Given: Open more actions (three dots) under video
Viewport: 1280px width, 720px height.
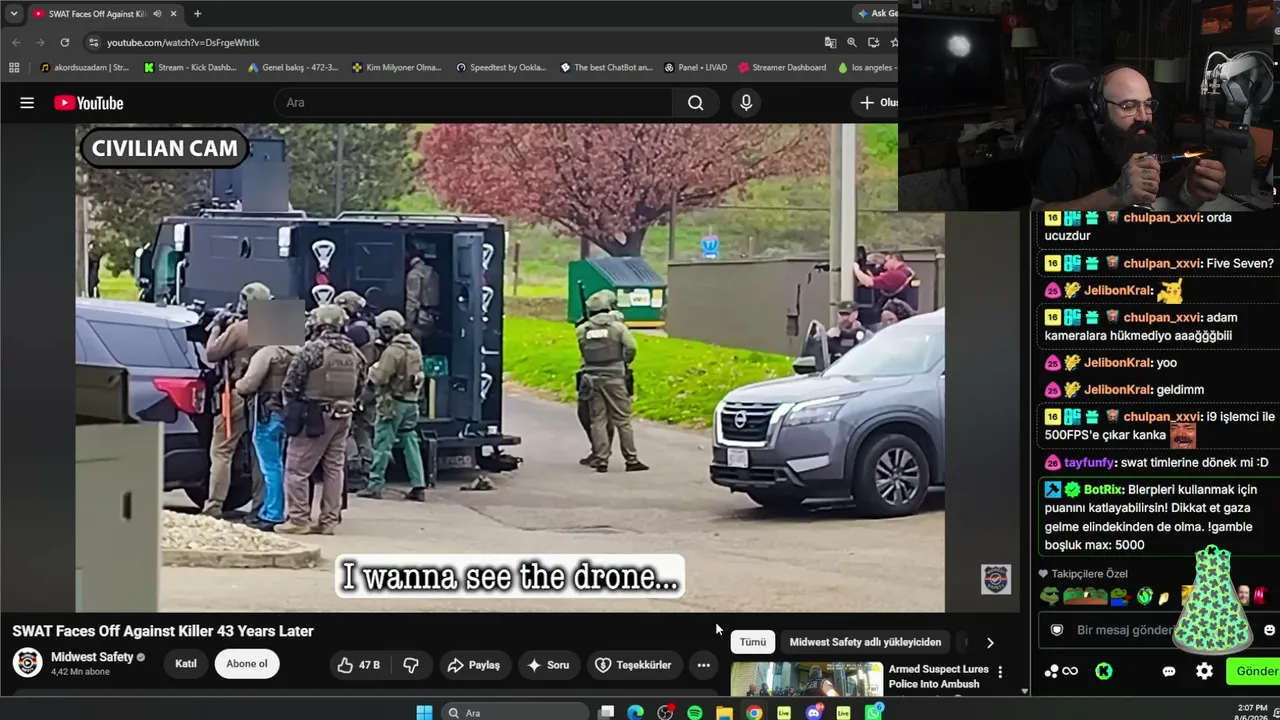Looking at the screenshot, I should tap(703, 665).
